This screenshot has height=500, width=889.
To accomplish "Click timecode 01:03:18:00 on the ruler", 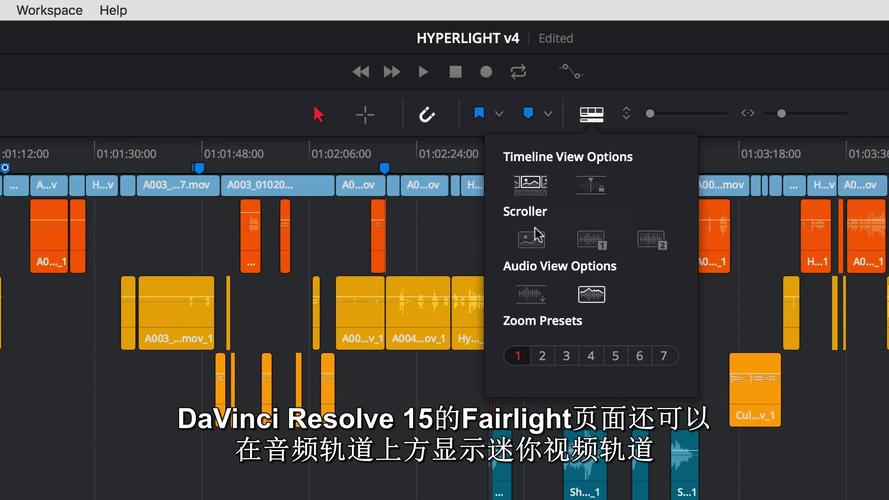I will tap(771, 154).
